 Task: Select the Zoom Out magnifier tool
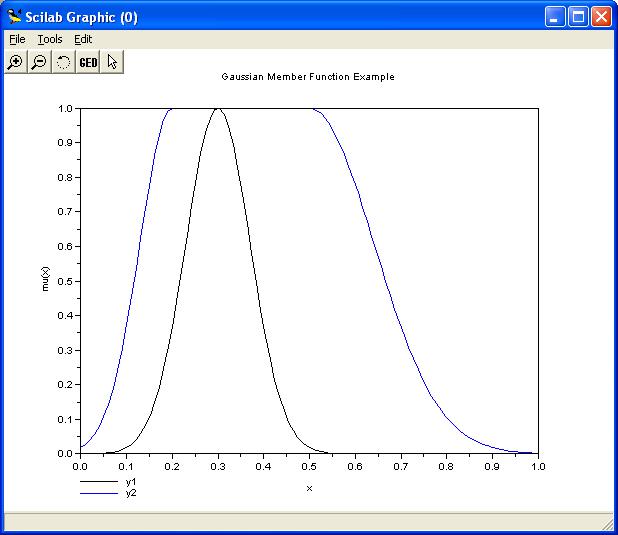click(x=39, y=62)
